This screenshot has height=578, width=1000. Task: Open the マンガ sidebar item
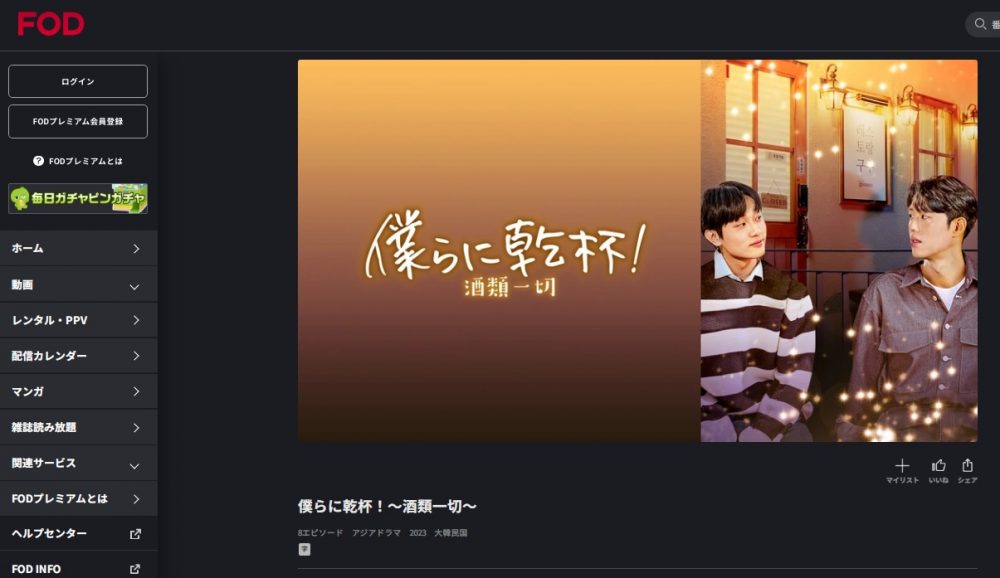click(79, 392)
